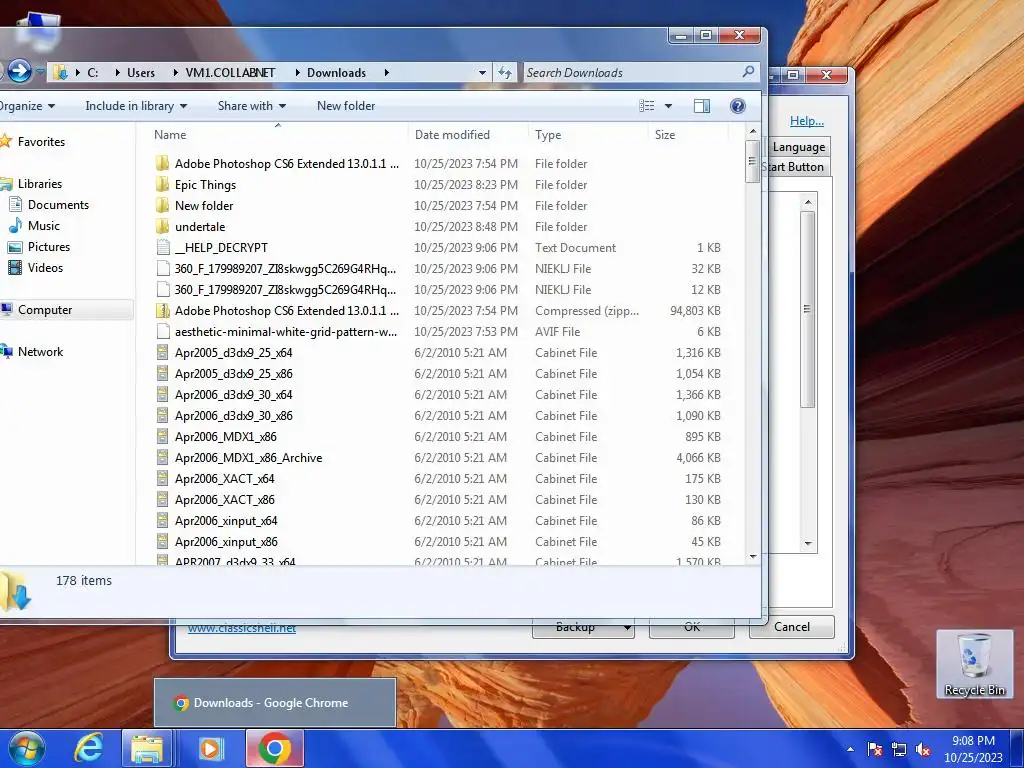The image size is (1024, 768).
Task: Sort by the Date modified column
Action: (452, 135)
